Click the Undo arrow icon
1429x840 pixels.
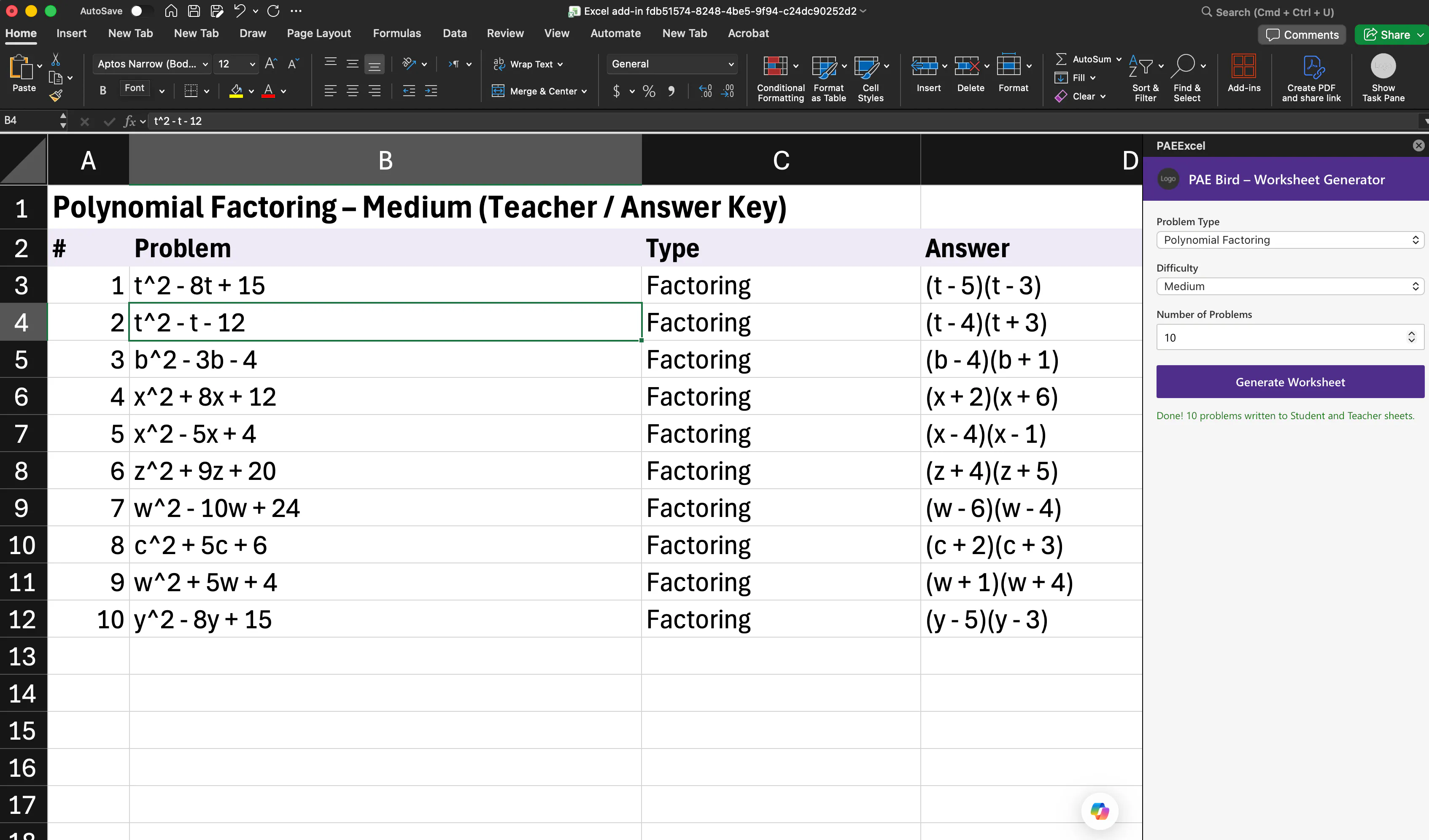(239, 11)
